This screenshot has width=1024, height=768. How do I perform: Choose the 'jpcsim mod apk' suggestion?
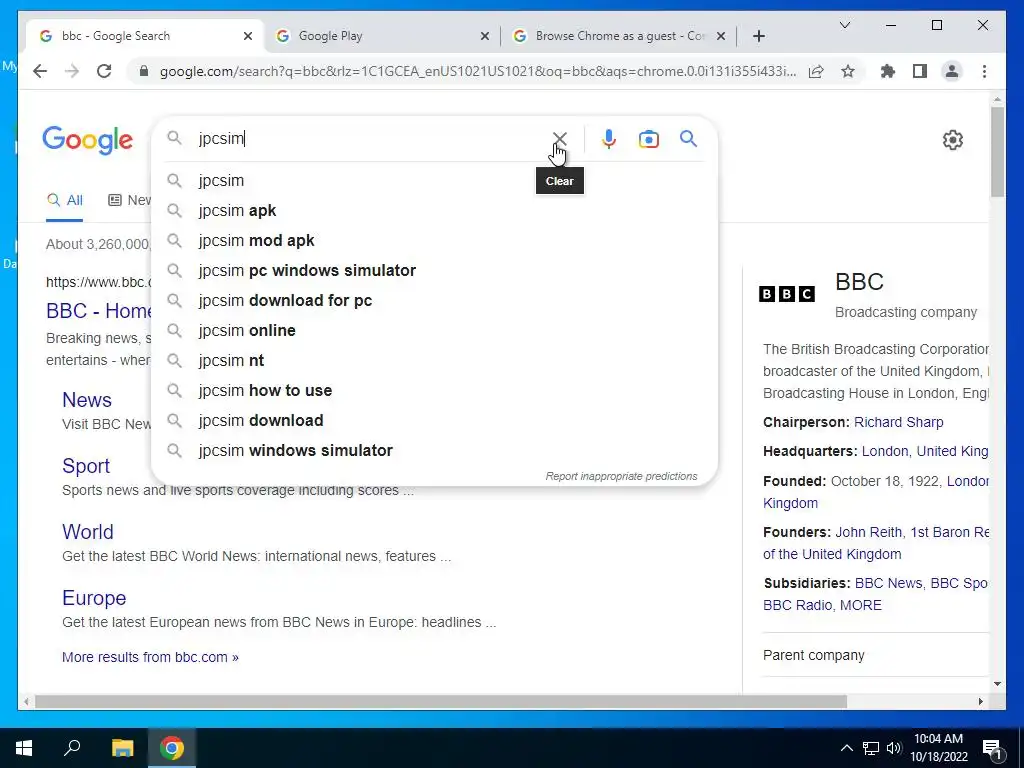point(434,240)
